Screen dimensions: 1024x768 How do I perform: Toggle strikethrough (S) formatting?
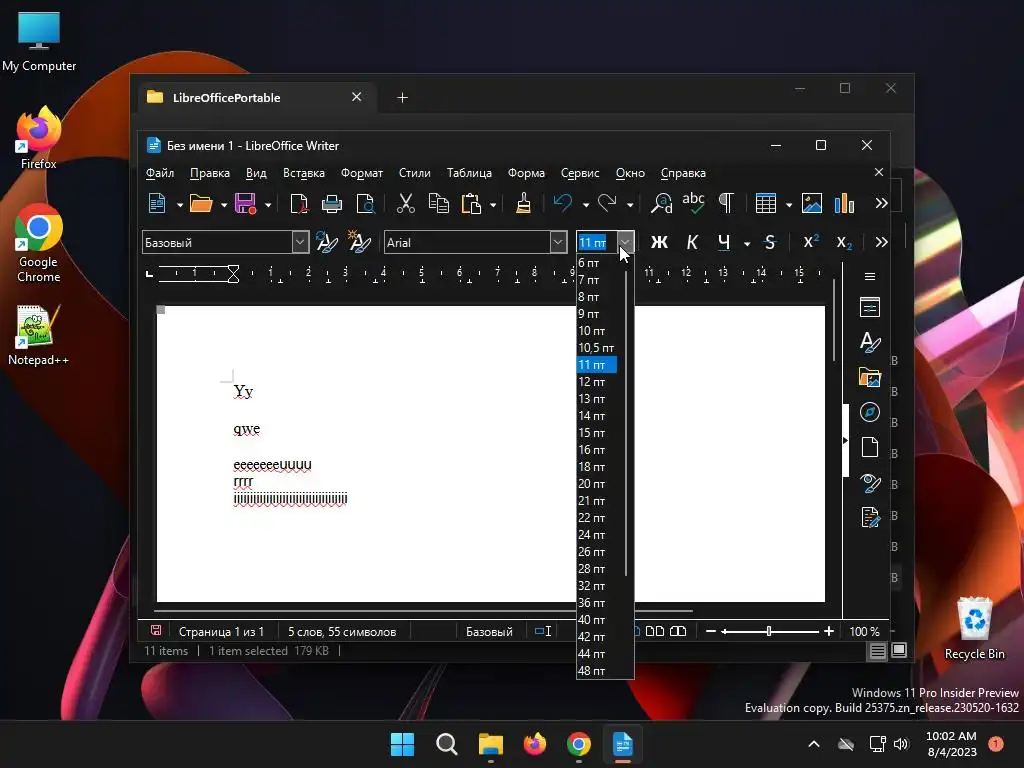click(770, 242)
